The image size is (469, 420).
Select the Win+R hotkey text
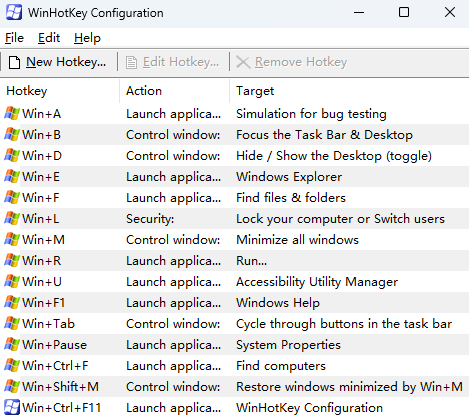42,261
